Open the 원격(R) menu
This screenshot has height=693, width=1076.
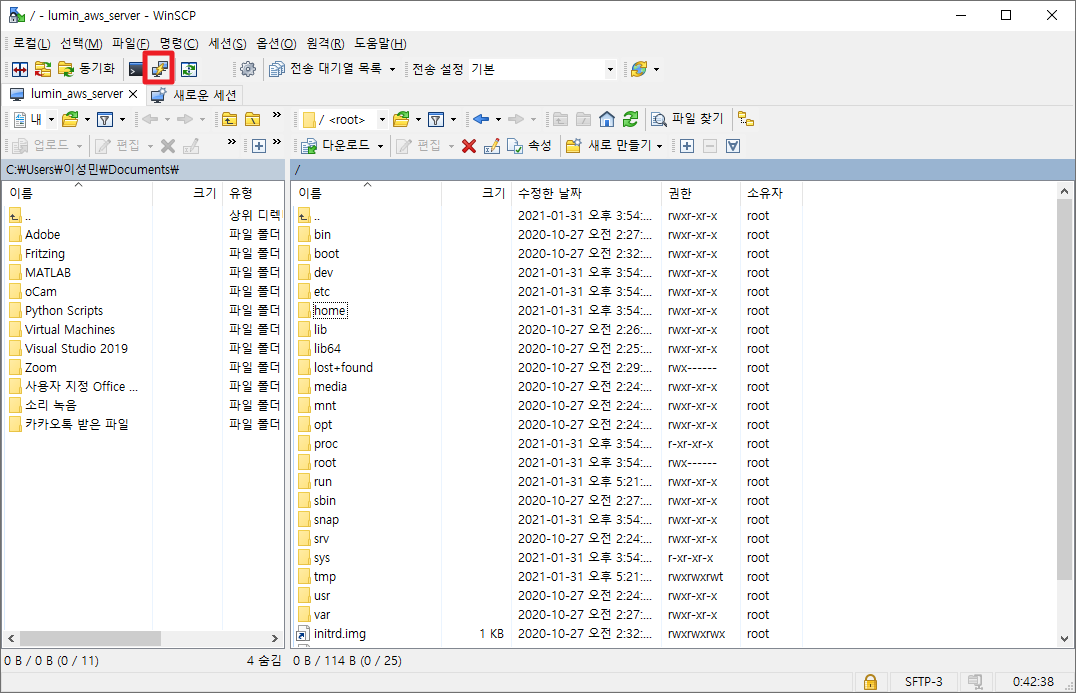(x=325, y=44)
